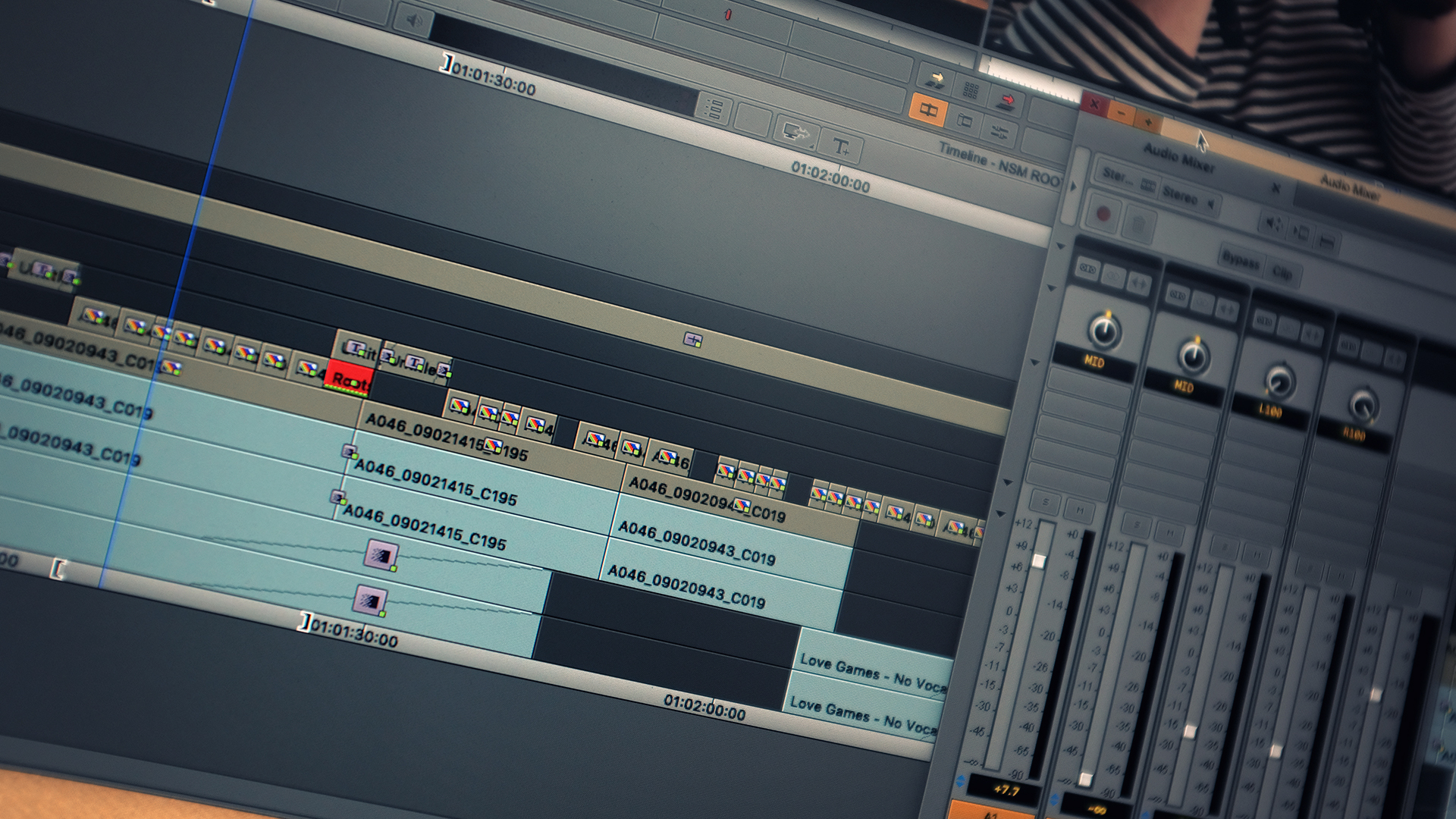Click the L100 pan knob
The height and width of the screenshot is (819, 1456).
(x=1280, y=381)
